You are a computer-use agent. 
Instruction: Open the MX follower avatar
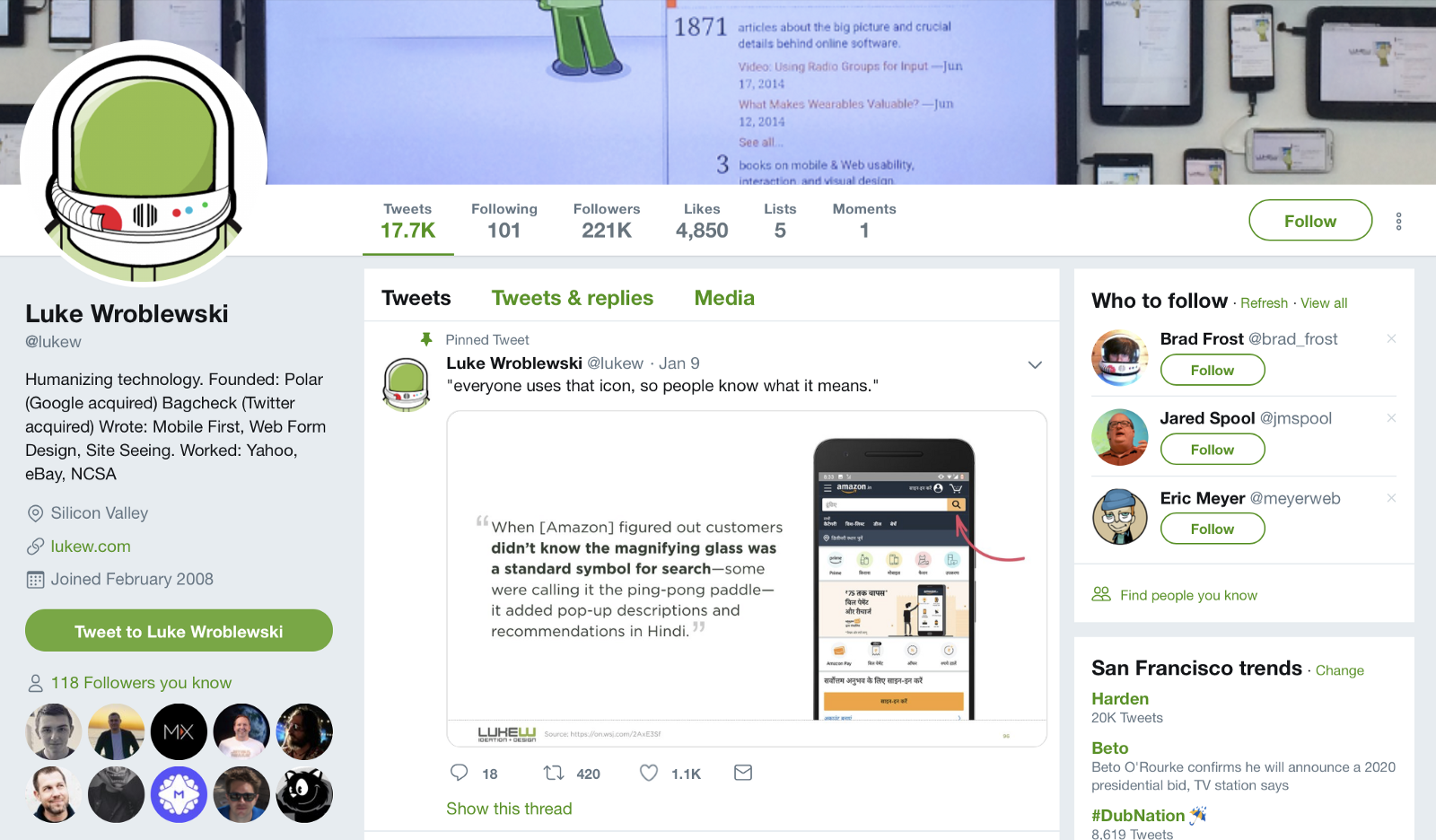[179, 731]
